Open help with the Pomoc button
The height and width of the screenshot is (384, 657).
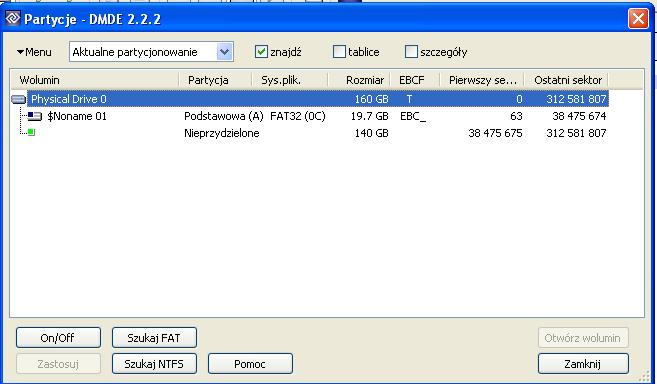tap(250, 364)
